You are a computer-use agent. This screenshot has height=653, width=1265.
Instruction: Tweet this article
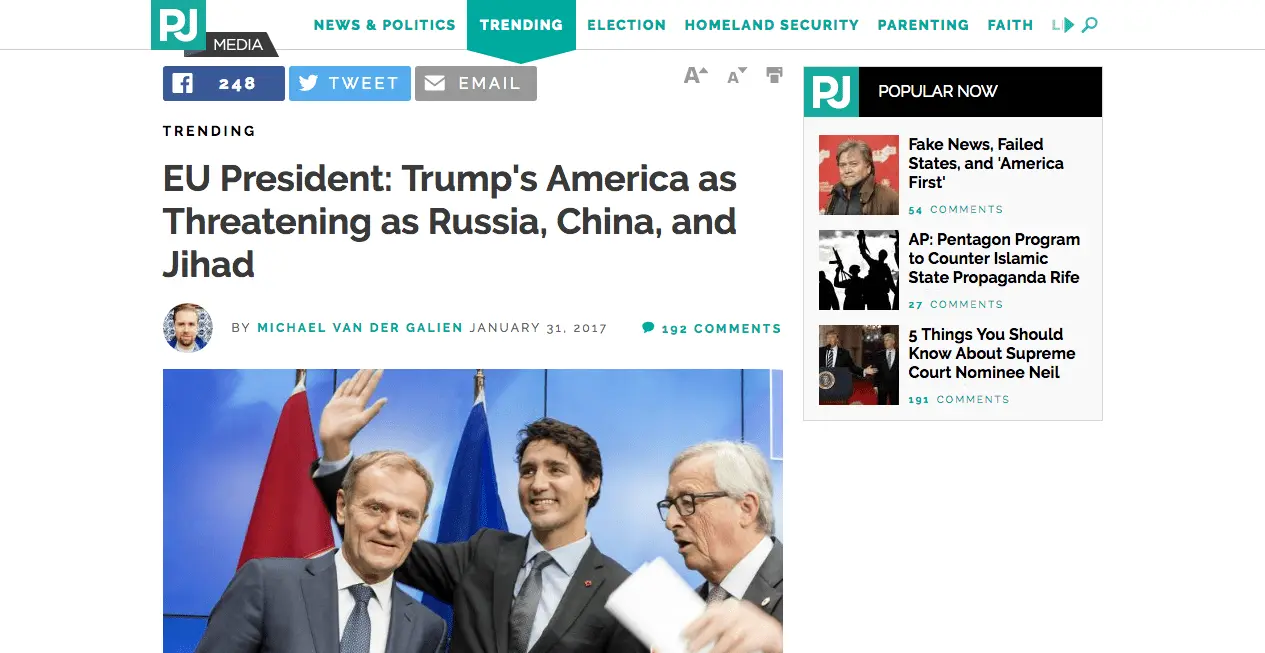click(x=350, y=84)
